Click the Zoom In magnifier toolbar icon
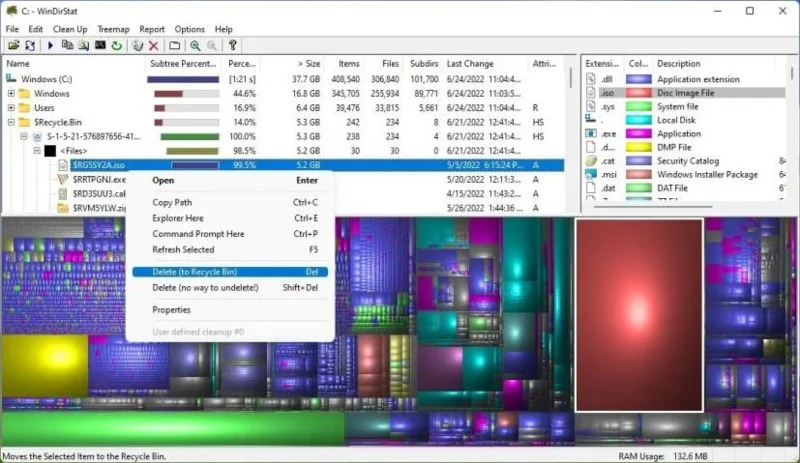This screenshot has width=800, height=463. (195, 45)
